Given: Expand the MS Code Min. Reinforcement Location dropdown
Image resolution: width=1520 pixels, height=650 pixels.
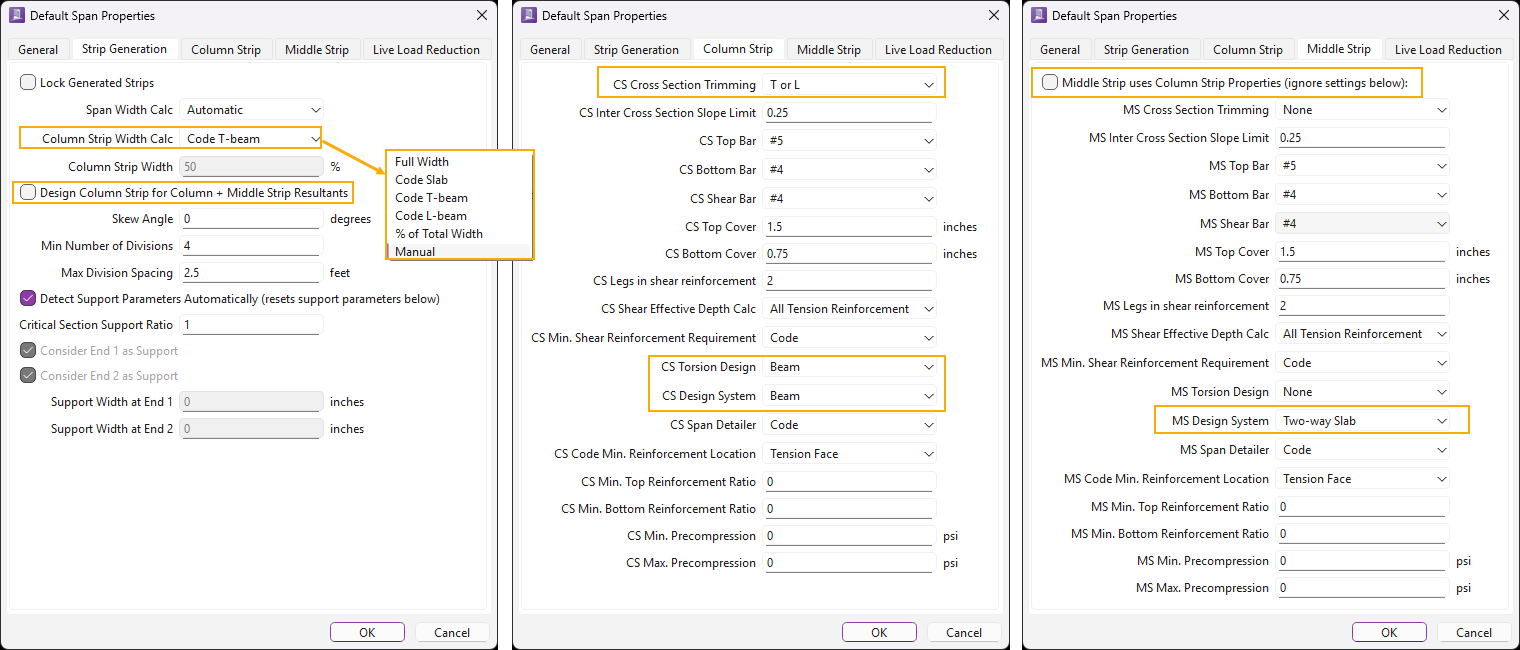Looking at the screenshot, I should point(1362,479).
